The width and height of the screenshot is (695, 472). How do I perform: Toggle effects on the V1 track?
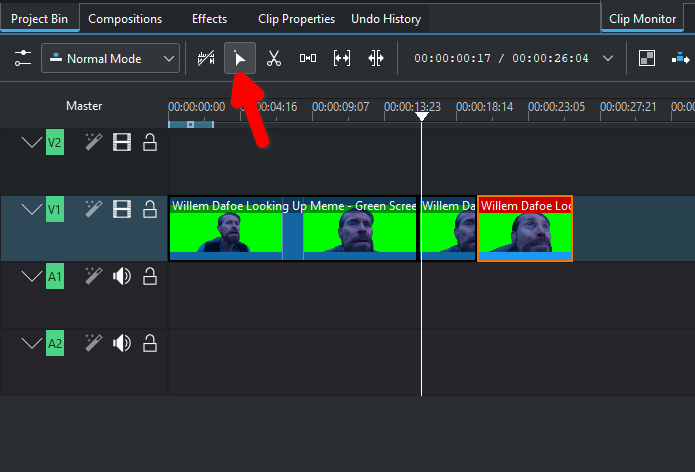(94, 209)
